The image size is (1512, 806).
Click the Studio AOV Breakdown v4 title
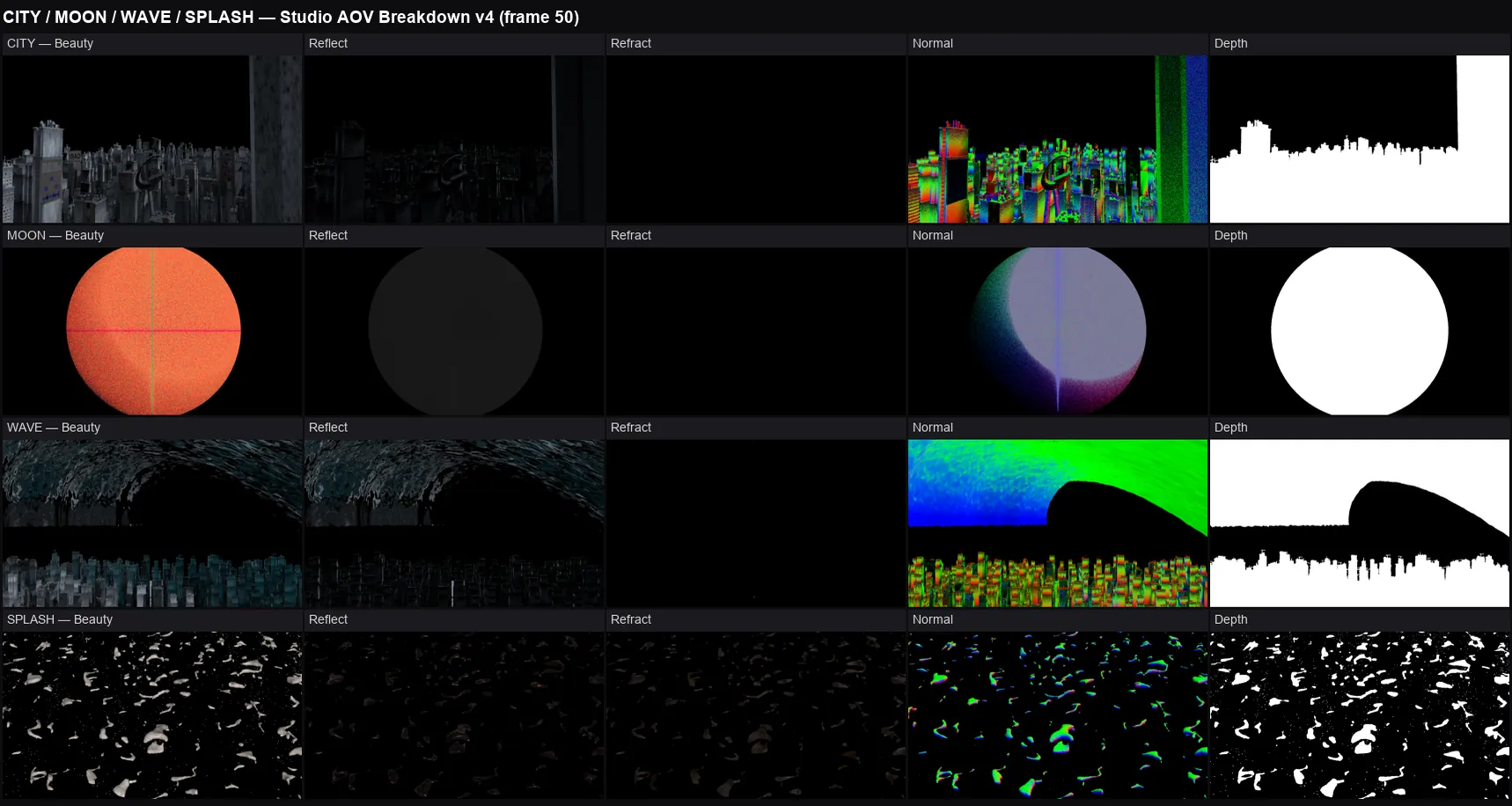tap(290, 17)
